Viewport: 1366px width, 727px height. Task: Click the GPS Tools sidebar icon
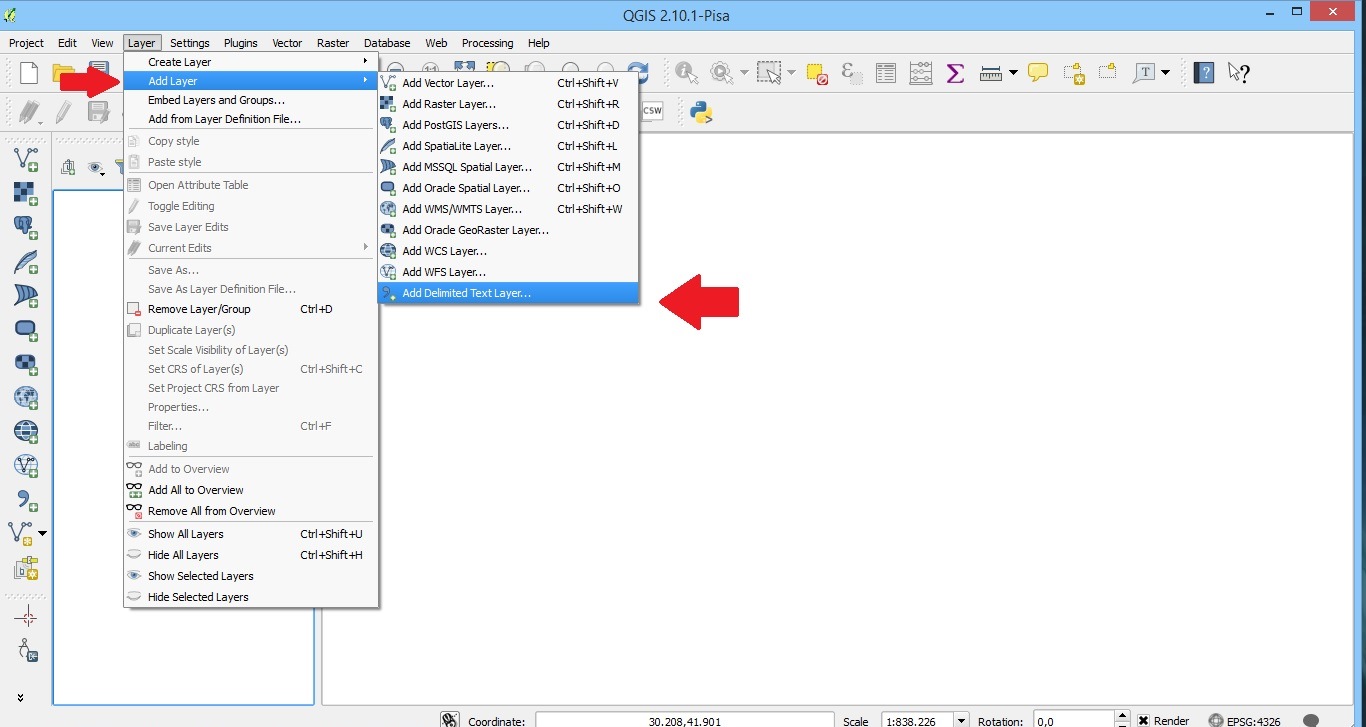point(26,651)
